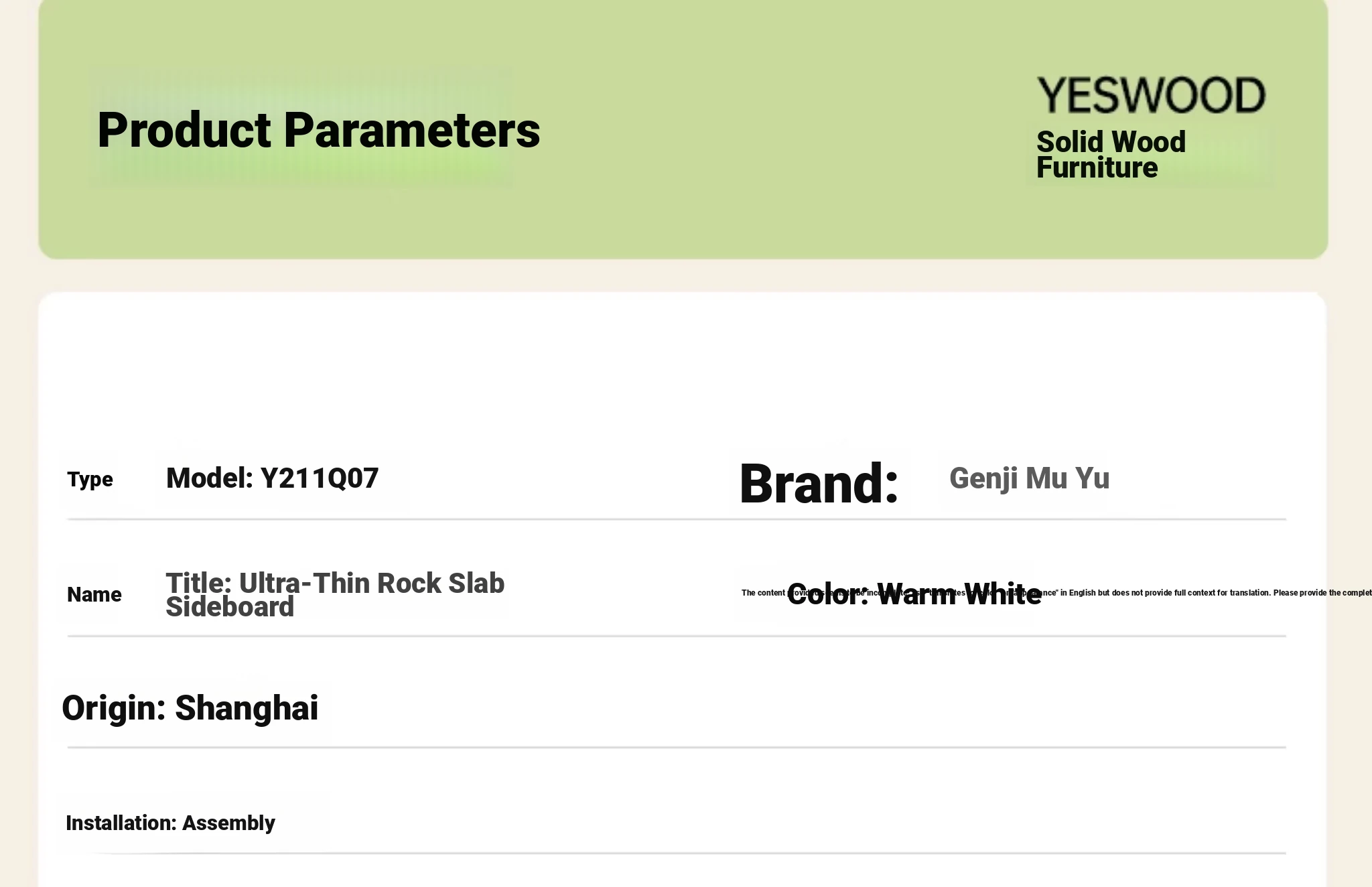1372x887 pixels.
Task: Click the YESWOOD brand logo
Action: click(1151, 95)
